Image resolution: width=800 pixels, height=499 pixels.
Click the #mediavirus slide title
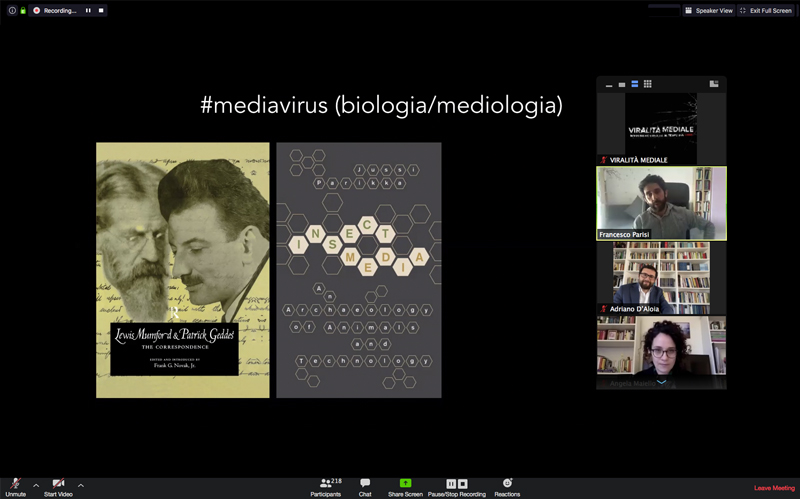(382, 105)
